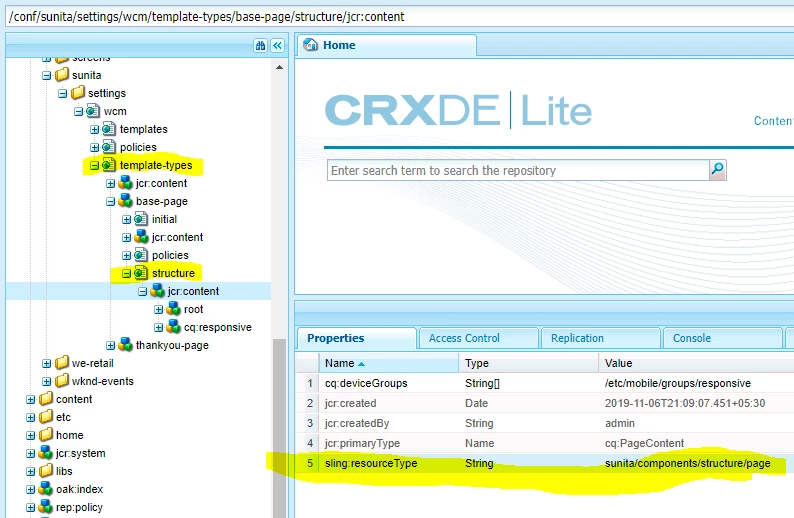794x518 pixels.
Task: Switch to the Console tab
Action: 723,338
